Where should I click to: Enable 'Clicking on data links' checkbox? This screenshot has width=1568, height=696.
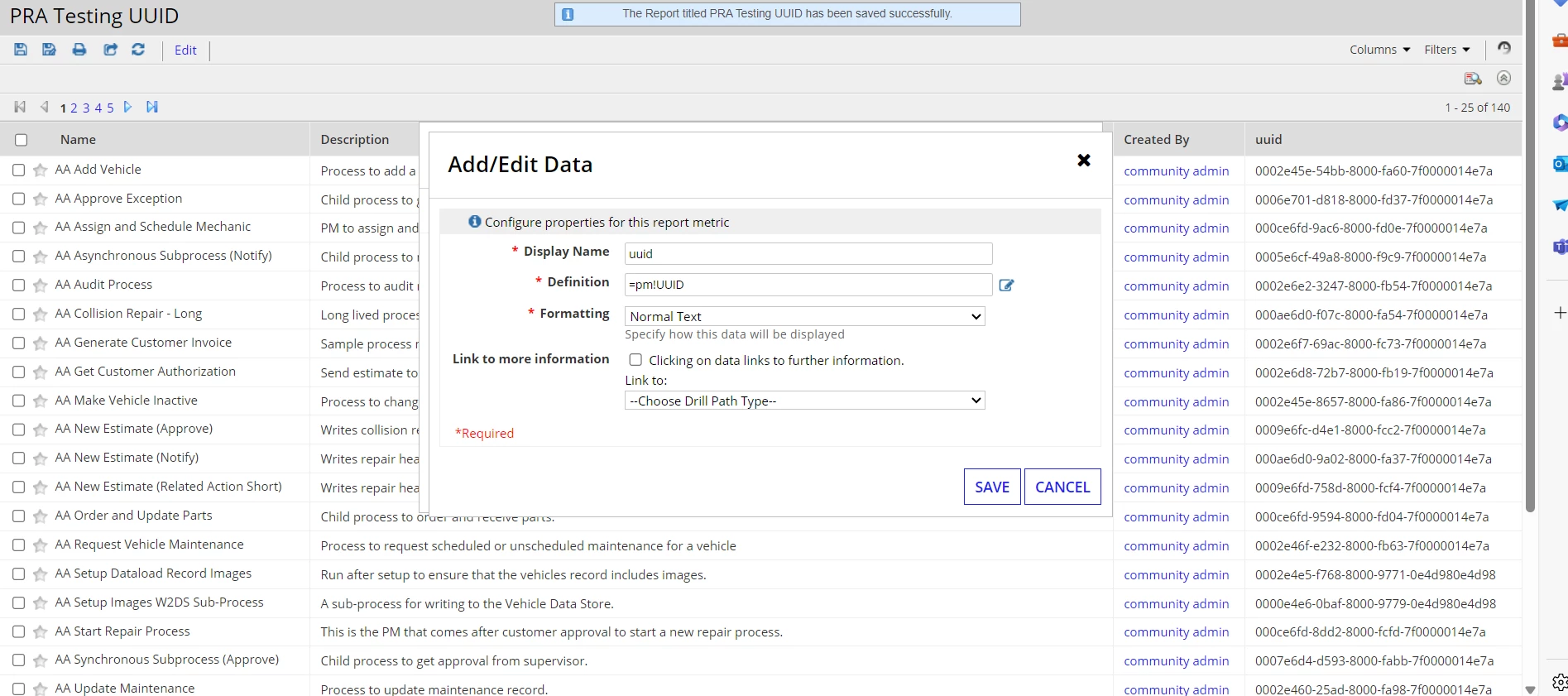635,360
